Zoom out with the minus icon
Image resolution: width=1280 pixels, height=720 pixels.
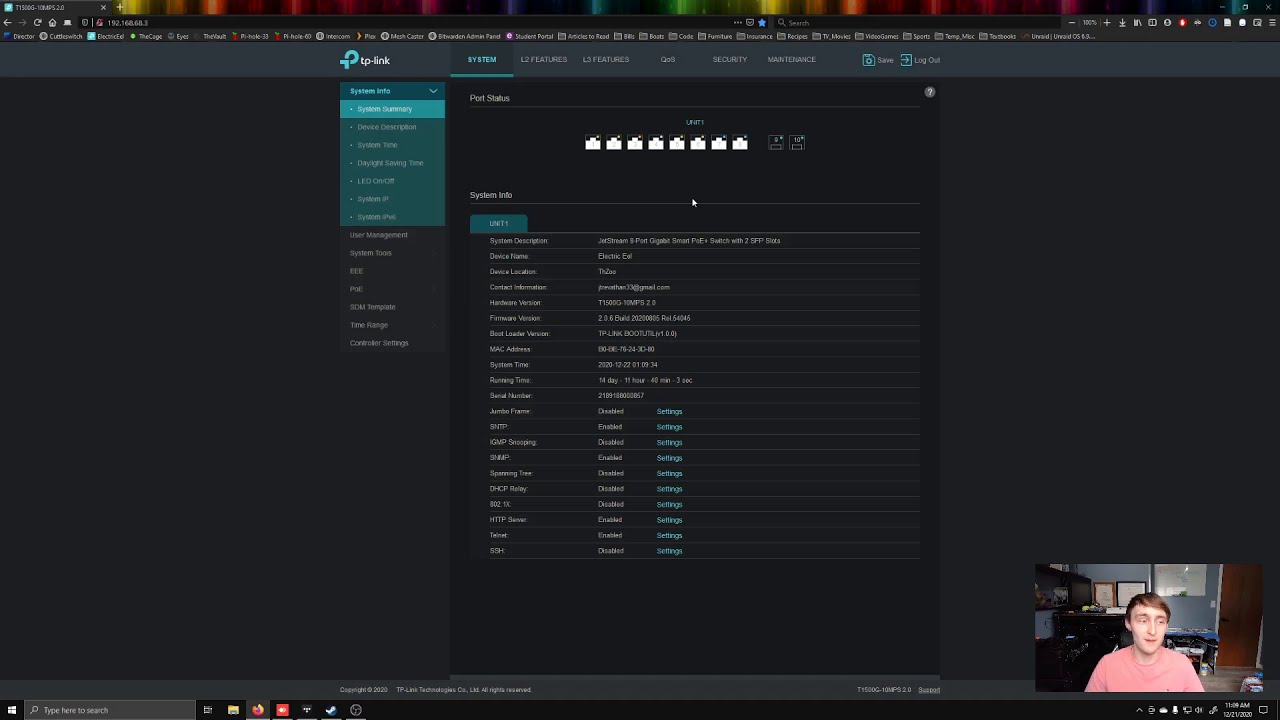pos(1072,22)
